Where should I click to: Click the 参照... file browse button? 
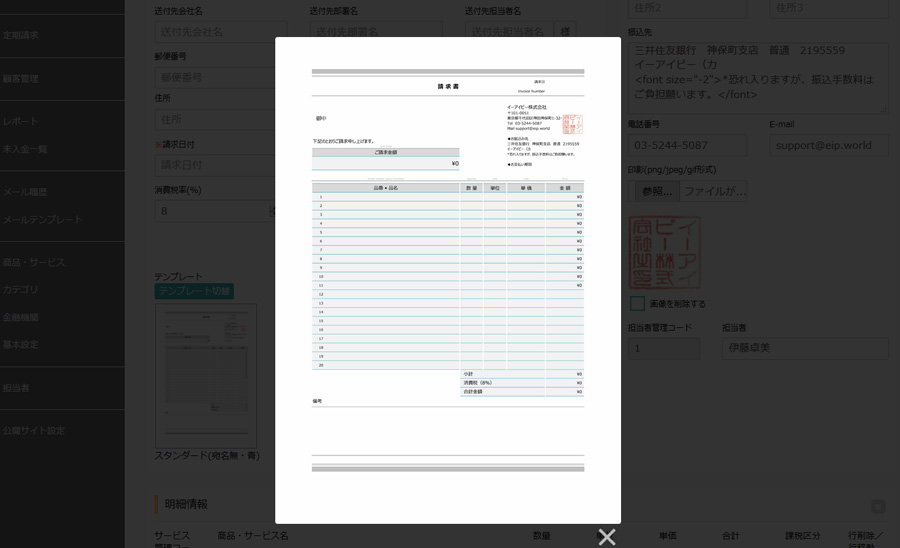[x=656, y=191]
